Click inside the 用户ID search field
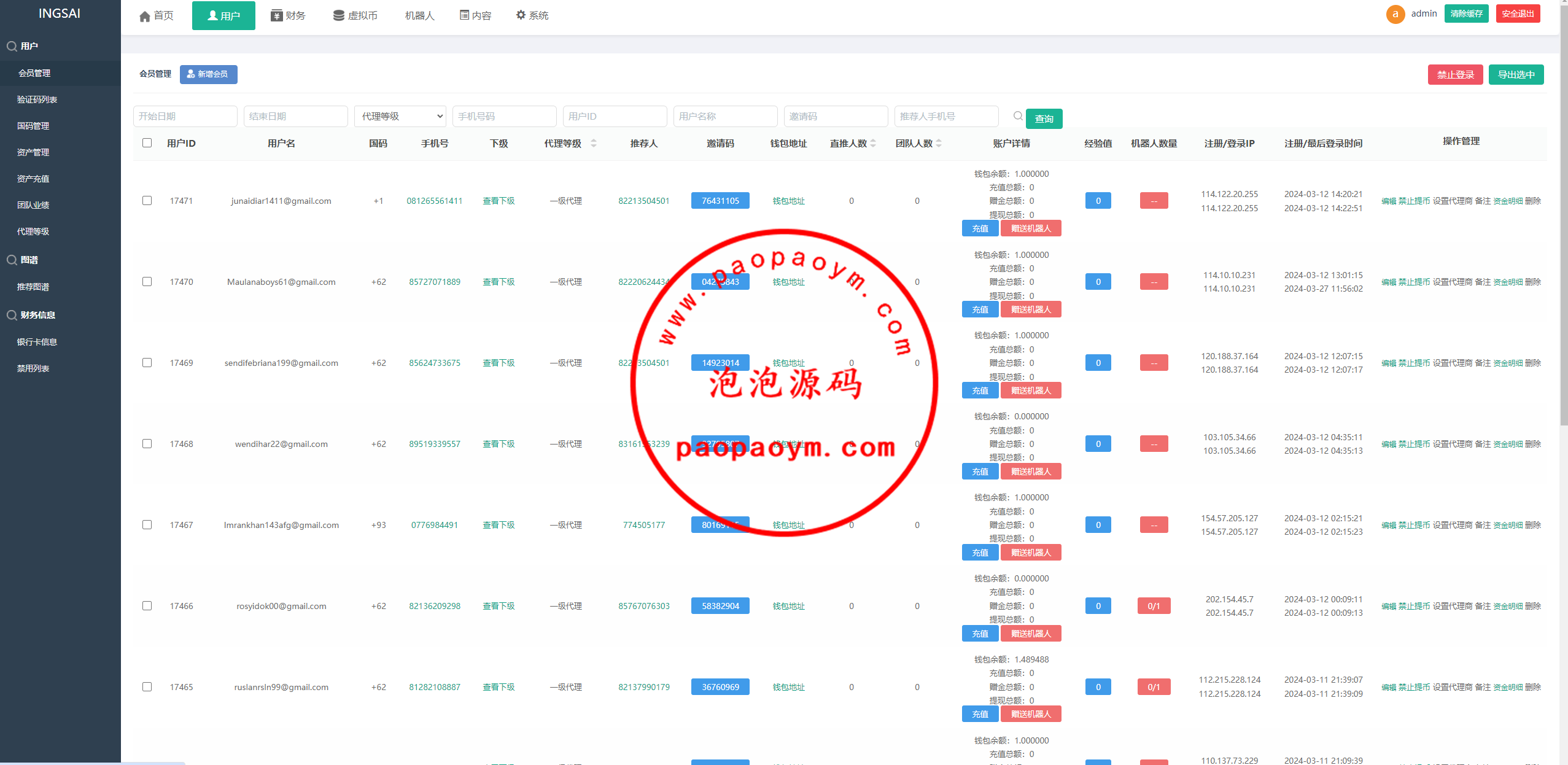 pos(615,116)
